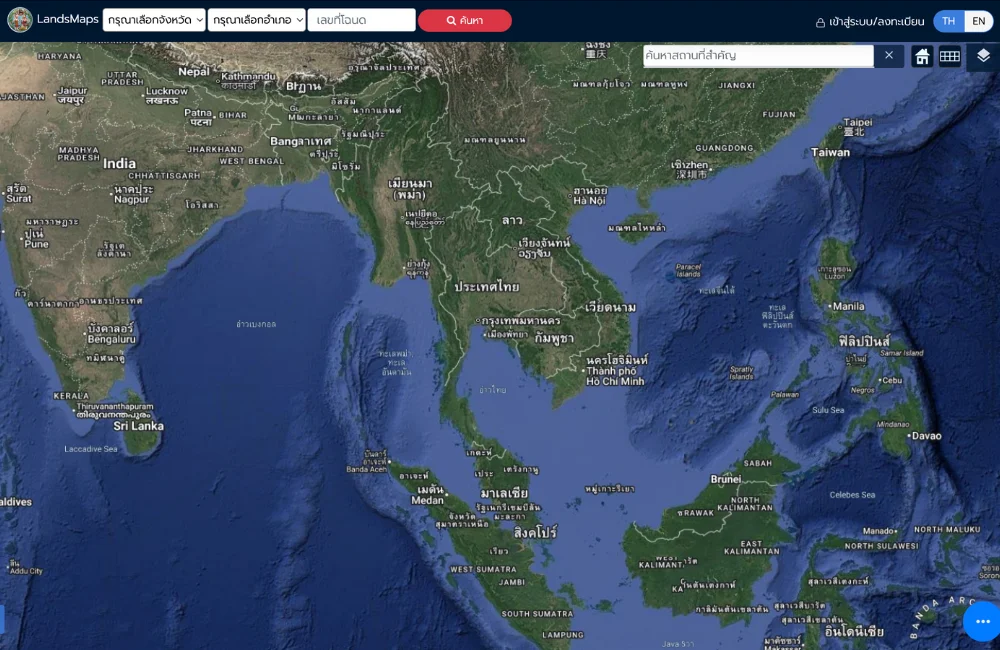Click the Manila city marker
This screenshot has width=1000, height=650.
(x=830, y=306)
